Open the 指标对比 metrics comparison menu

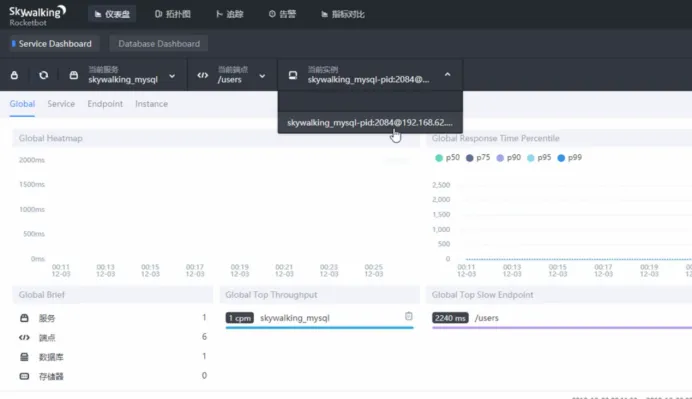342,14
